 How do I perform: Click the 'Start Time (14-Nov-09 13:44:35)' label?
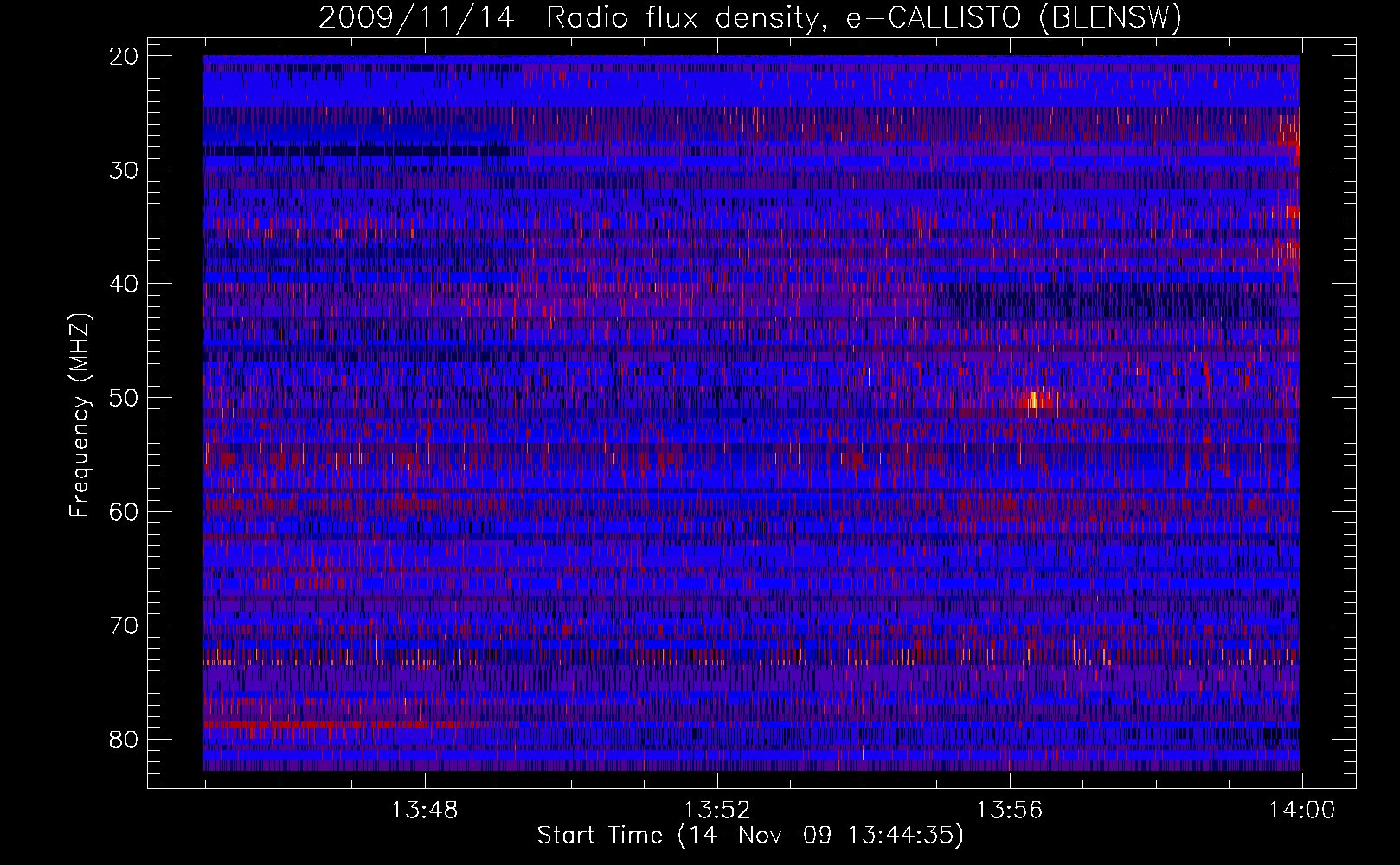[x=750, y=836]
